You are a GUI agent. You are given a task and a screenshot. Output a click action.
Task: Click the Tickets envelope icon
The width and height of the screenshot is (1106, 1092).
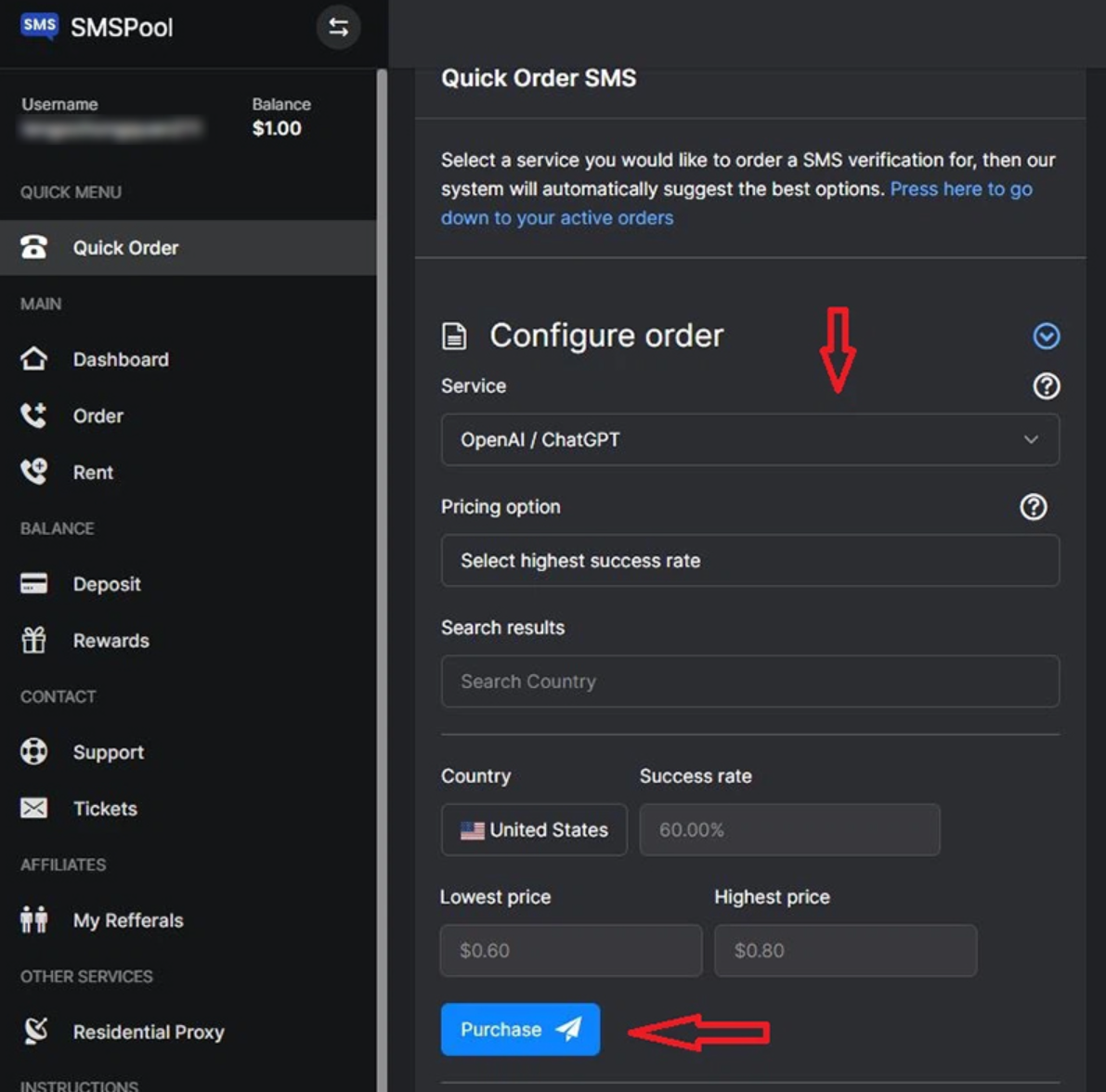[33, 808]
